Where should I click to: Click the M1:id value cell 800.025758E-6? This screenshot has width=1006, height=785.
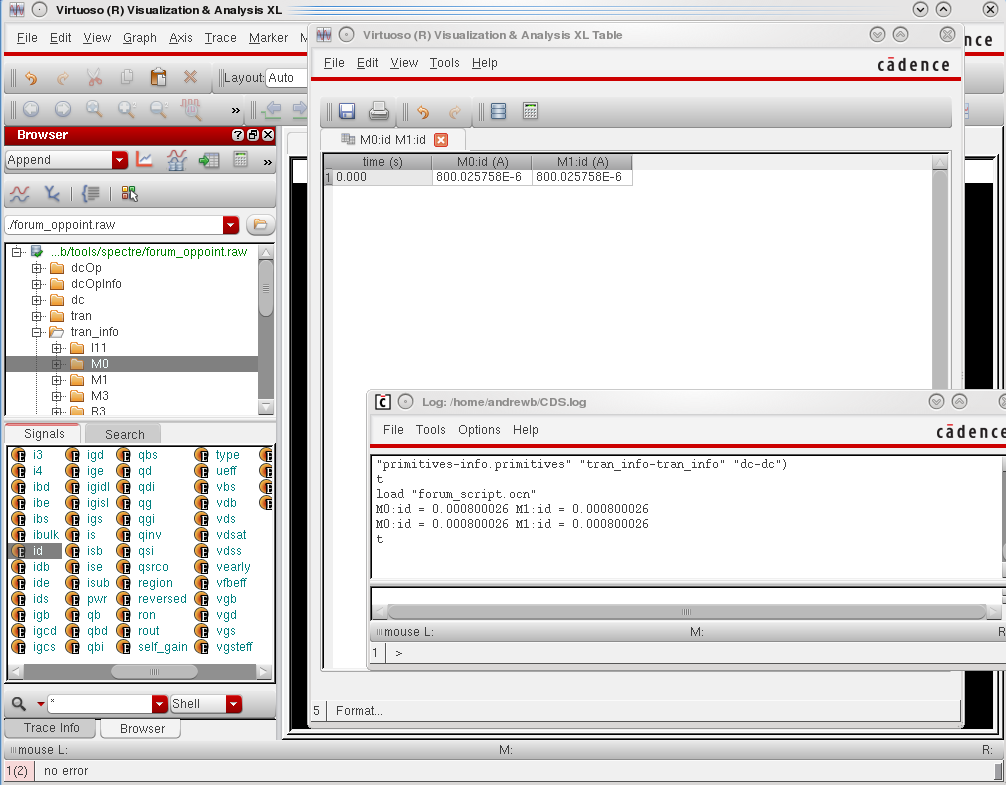(x=581, y=177)
